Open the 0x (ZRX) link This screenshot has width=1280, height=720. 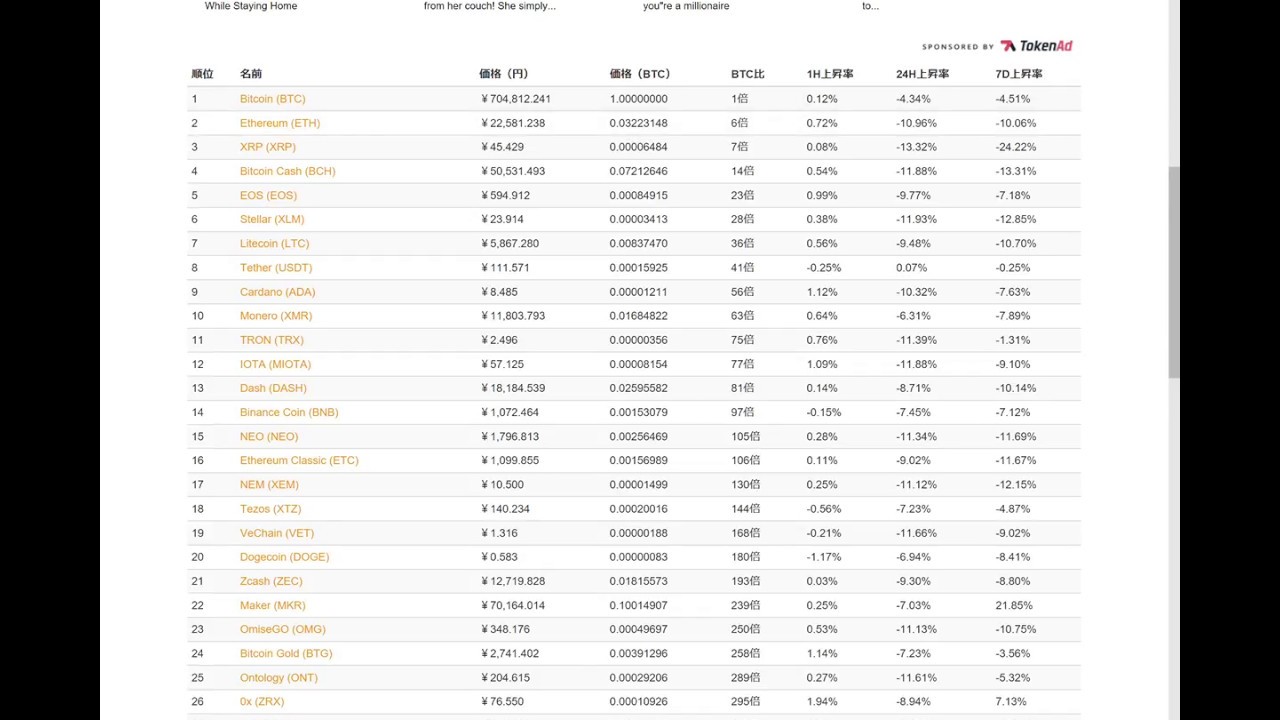pyautogui.click(x=261, y=702)
